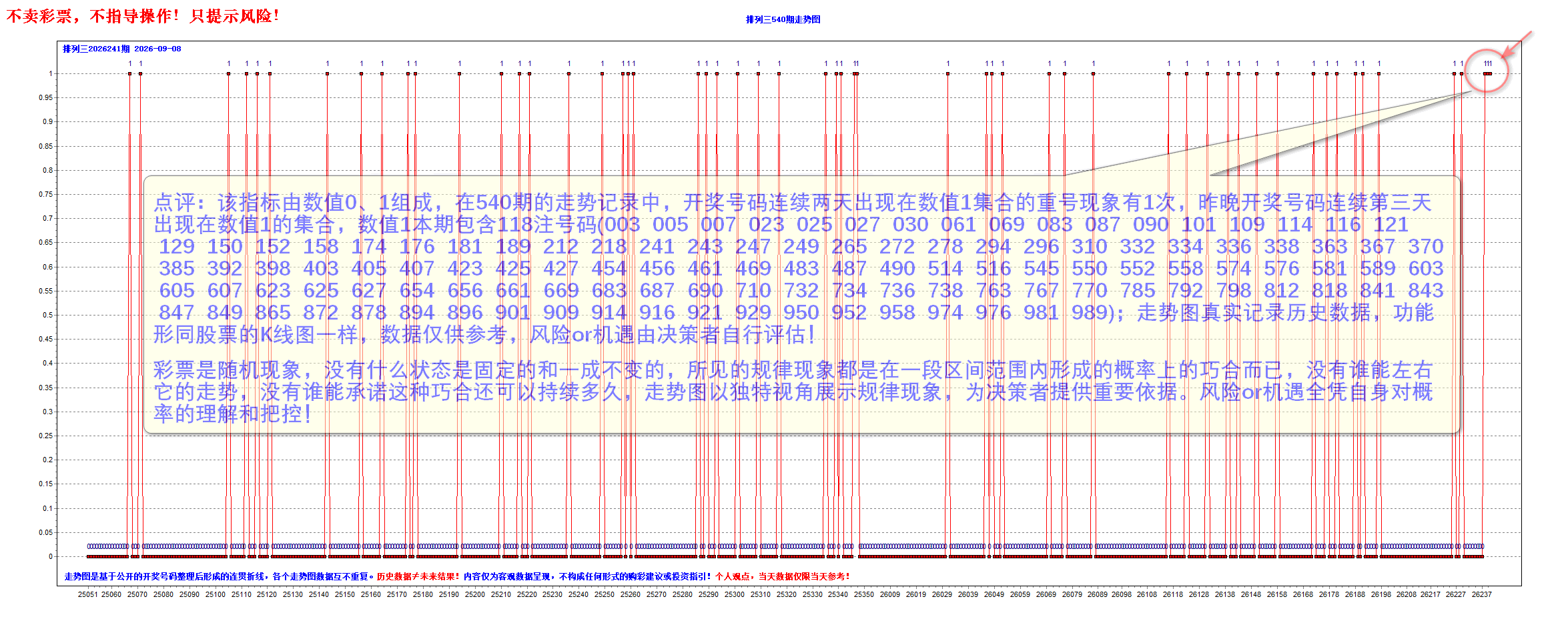Click the x-axis label 26148

tap(1251, 594)
